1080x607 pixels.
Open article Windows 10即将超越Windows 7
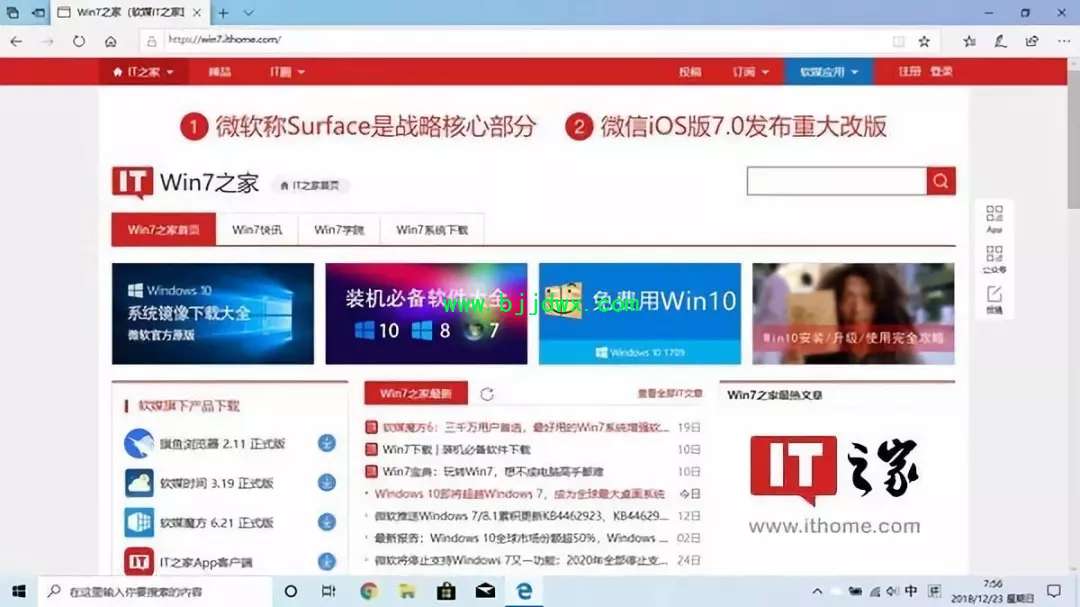pyautogui.click(x=519, y=493)
